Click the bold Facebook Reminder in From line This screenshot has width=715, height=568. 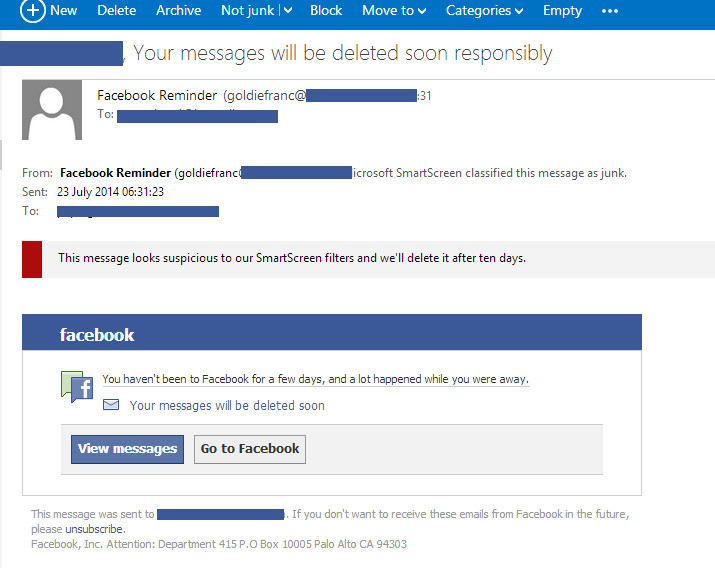(115, 173)
